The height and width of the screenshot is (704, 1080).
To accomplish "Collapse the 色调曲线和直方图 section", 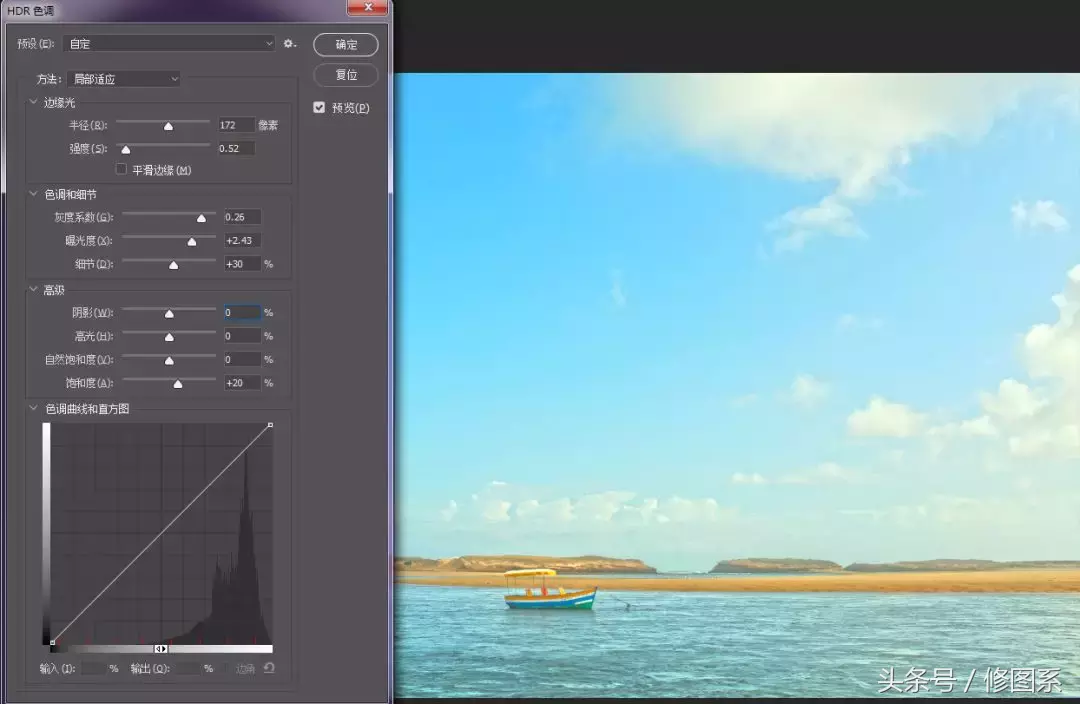I will (33, 408).
